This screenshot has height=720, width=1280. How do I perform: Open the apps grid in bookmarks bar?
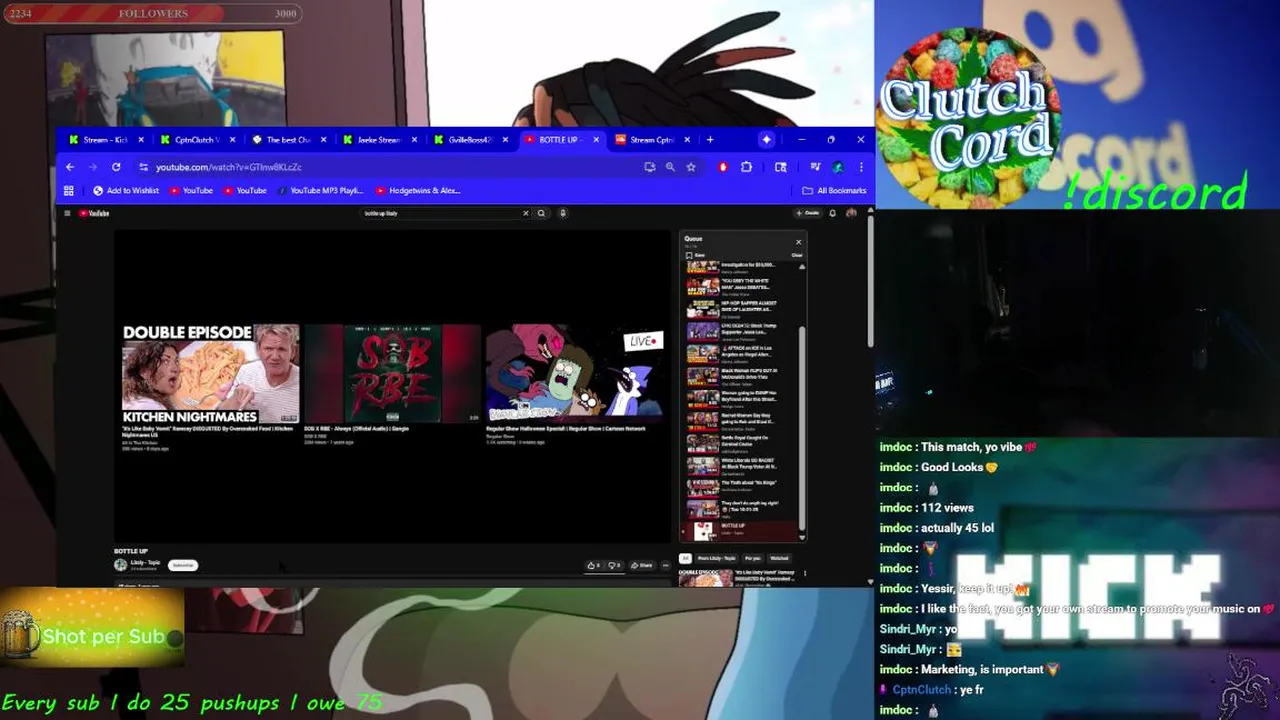[x=69, y=190]
